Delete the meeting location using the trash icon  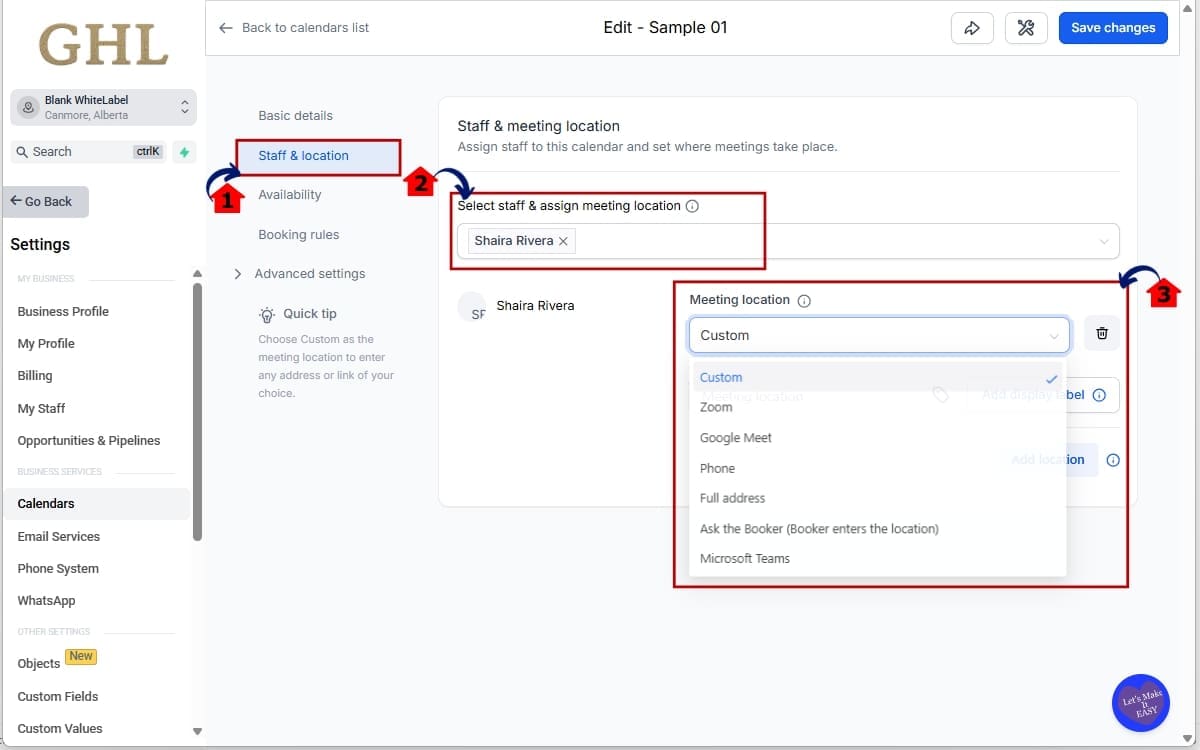click(x=1102, y=333)
